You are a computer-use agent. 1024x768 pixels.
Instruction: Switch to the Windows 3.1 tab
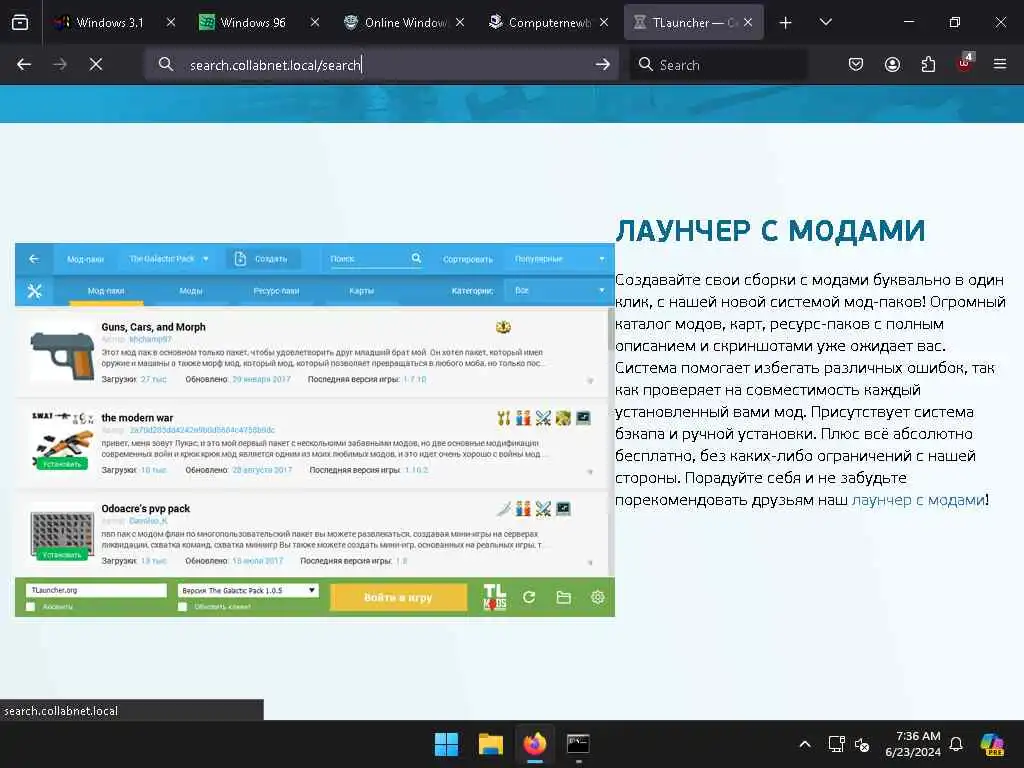(x=112, y=23)
